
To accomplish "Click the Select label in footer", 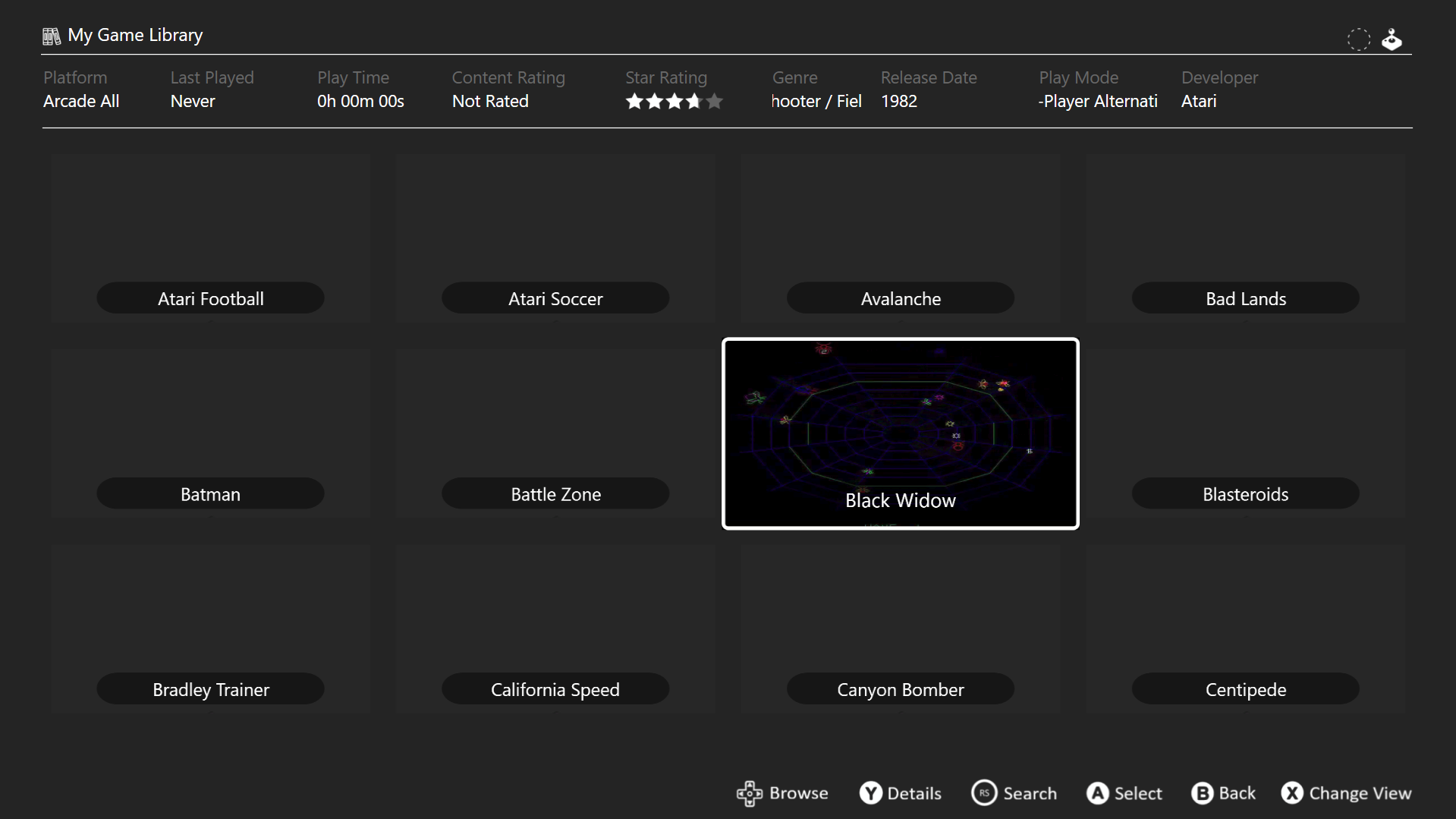I will coord(1138,793).
